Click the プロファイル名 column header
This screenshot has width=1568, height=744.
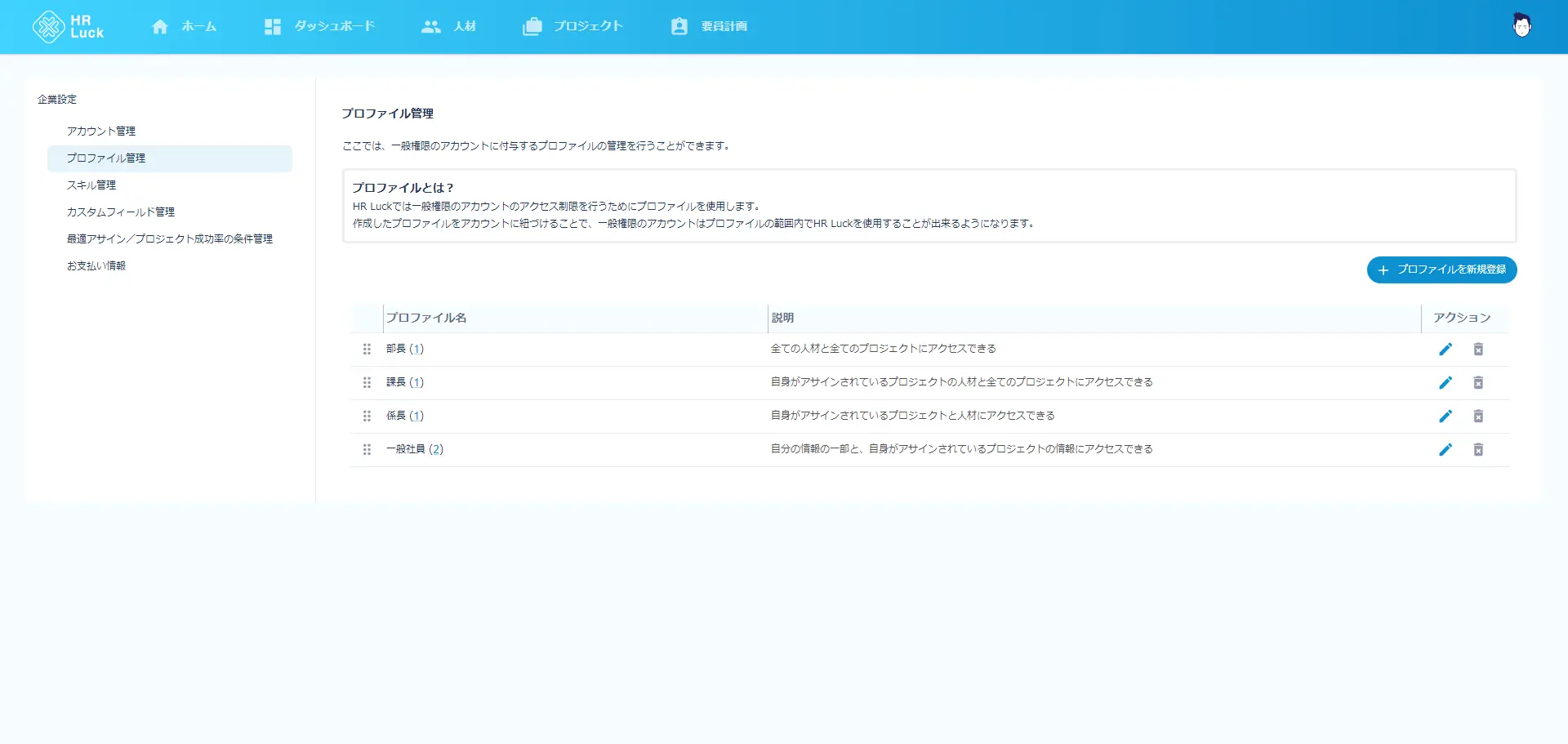tap(426, 318)
